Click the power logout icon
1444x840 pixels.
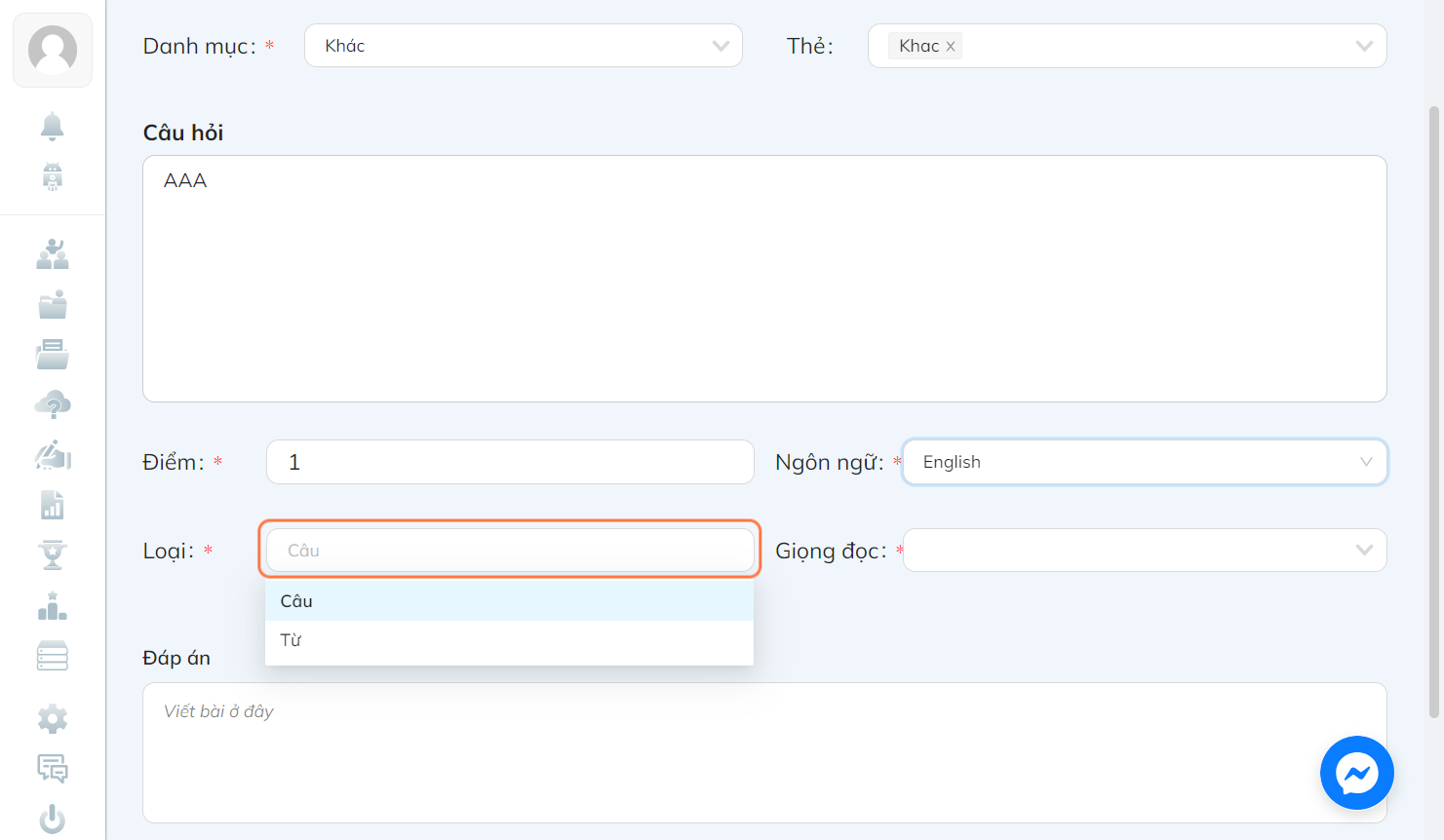[53, 820]
